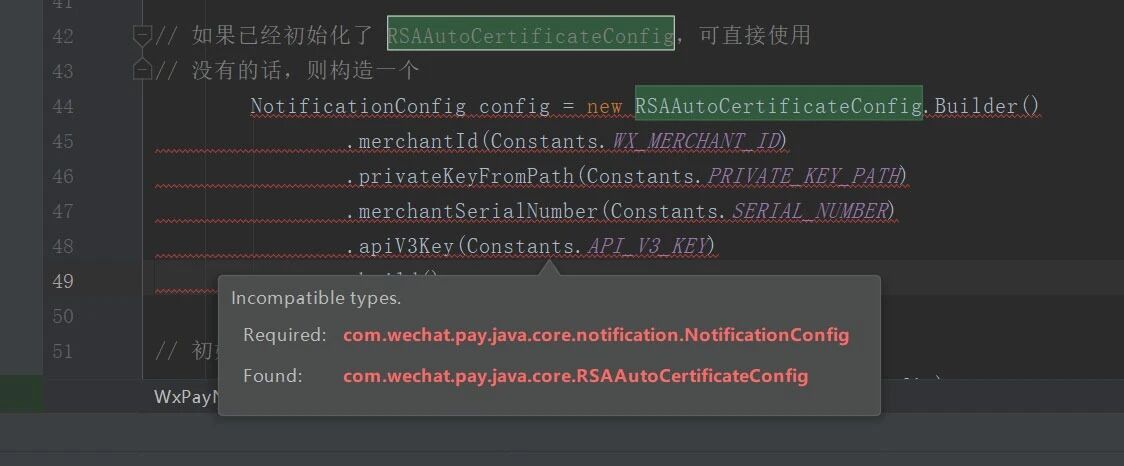Screen dimensions: 1124x466
Task: Click the apiV3Key method call
Action: tap(406, 247)
